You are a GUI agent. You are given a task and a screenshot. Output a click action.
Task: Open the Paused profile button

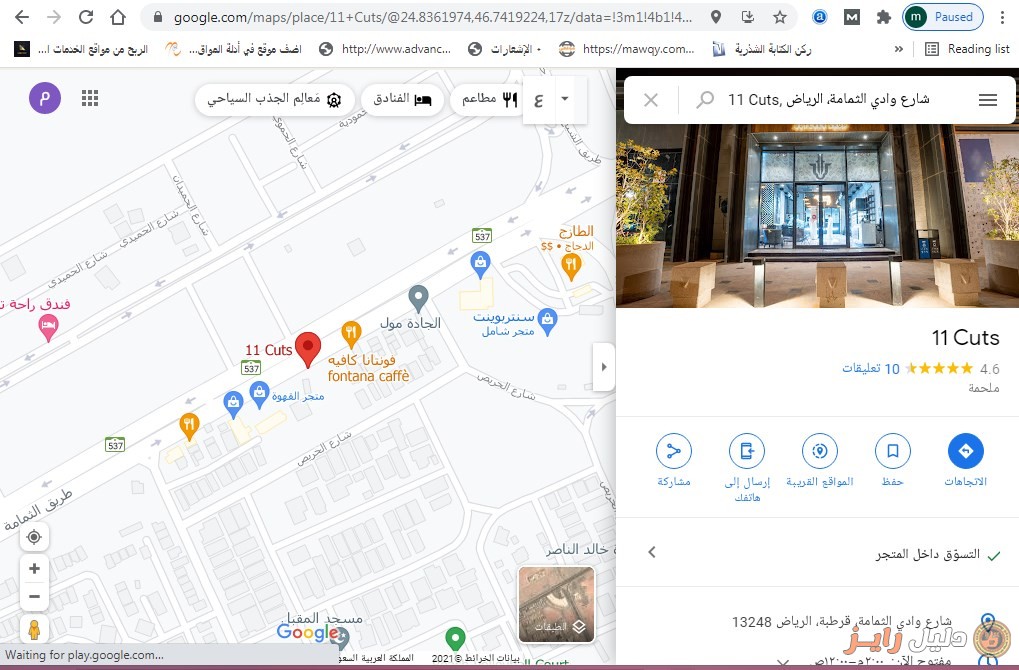click(x=942, y=17)
